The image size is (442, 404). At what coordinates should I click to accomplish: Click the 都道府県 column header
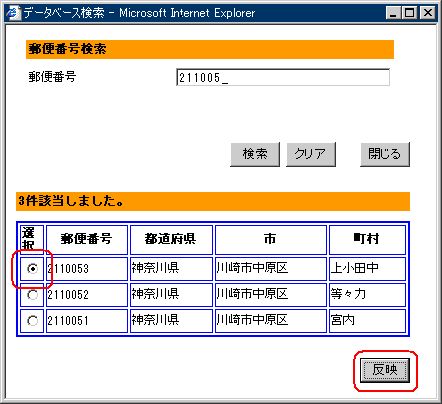tap(171, 239)
